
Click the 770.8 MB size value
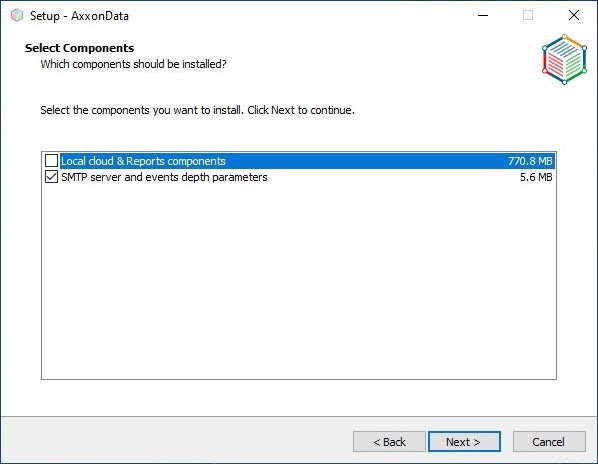pyautogui.click(x=530, y=161)
